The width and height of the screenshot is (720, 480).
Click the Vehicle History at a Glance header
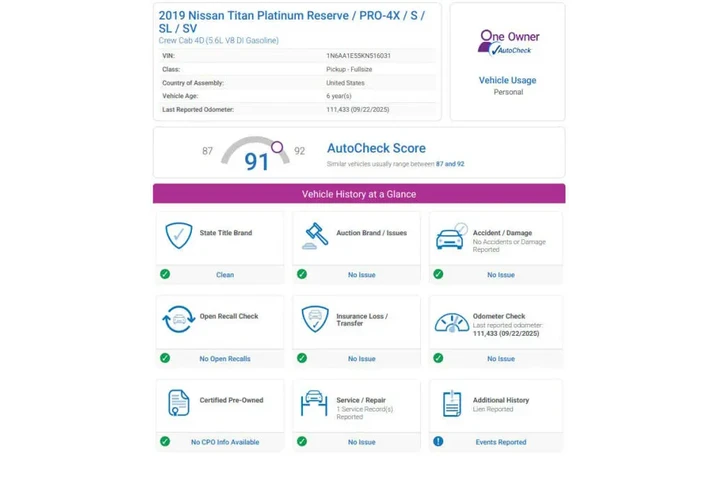pyautogui.click(x=359, y=194)
